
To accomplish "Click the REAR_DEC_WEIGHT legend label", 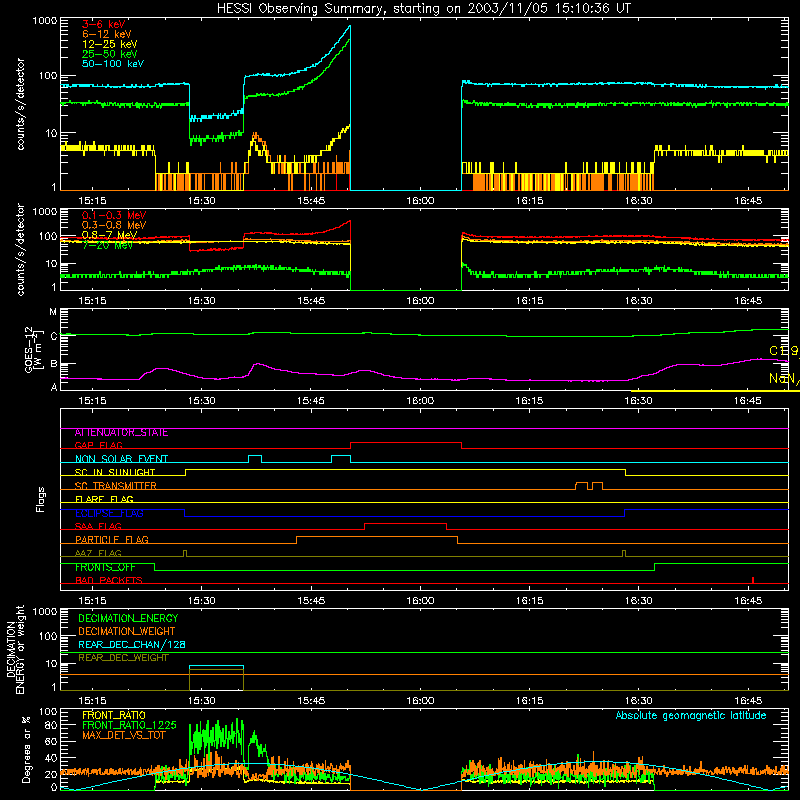I will [123, 658].
